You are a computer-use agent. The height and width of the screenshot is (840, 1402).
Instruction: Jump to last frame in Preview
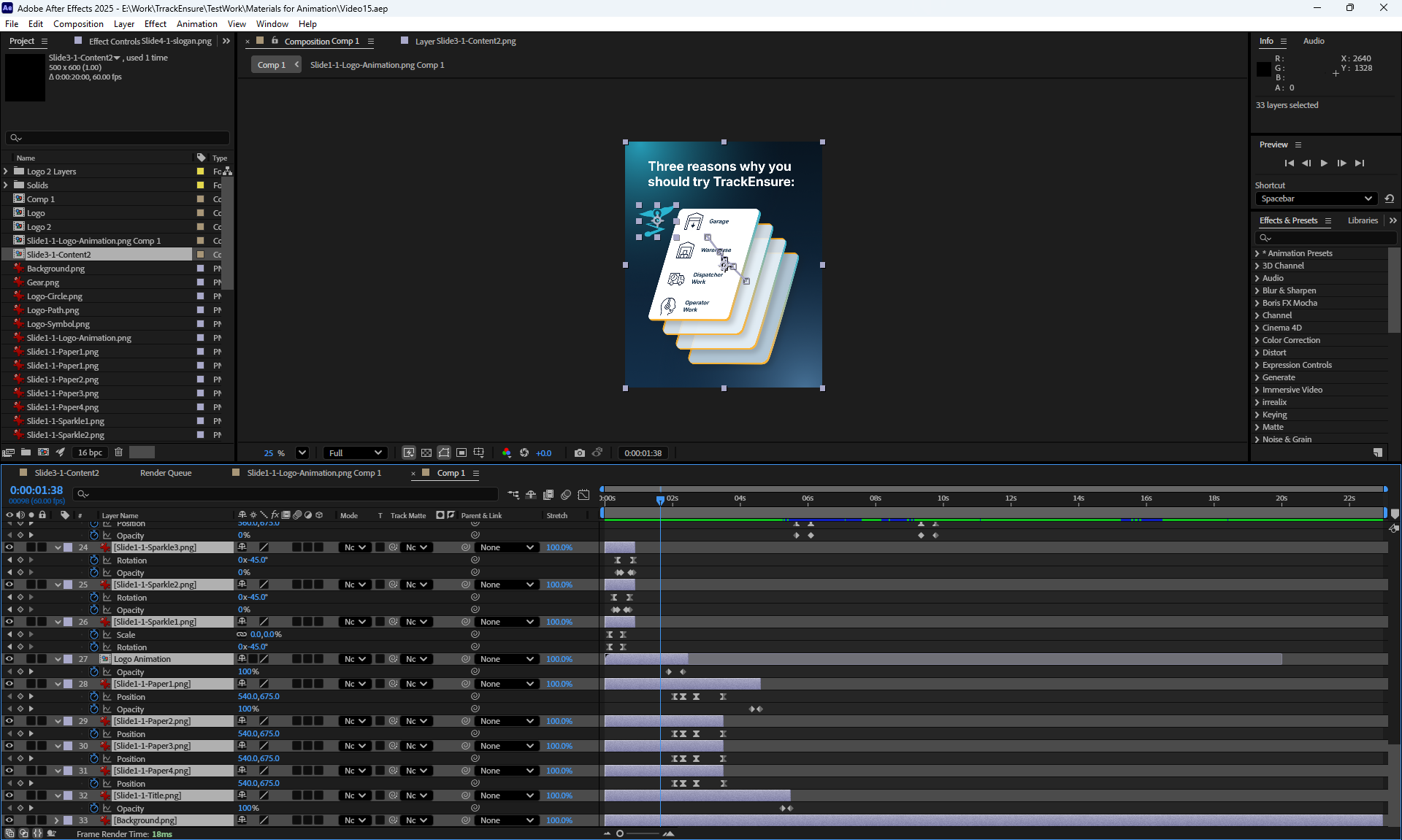click(x=1359, y=163)
